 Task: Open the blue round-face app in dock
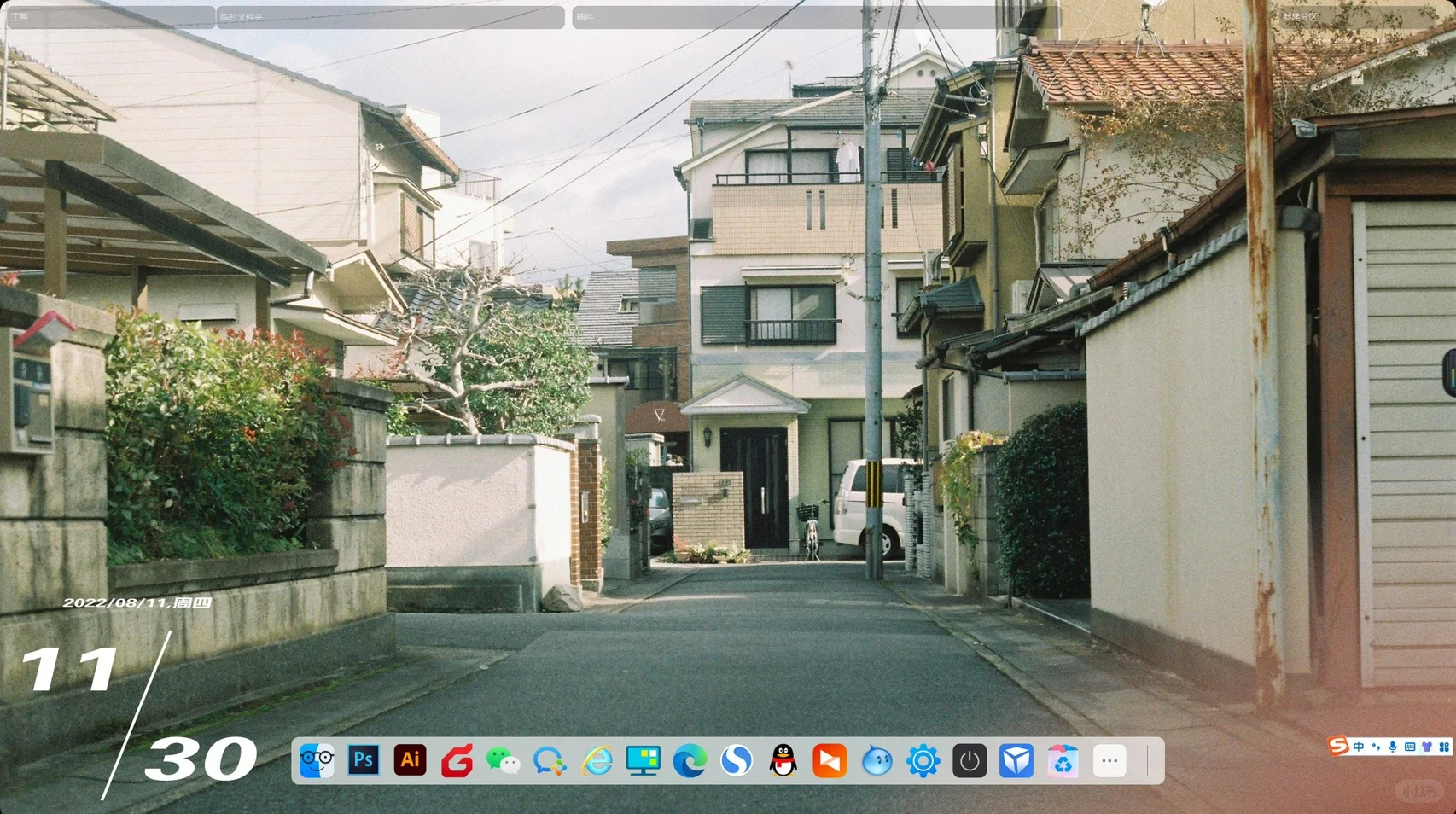point(877,760)
